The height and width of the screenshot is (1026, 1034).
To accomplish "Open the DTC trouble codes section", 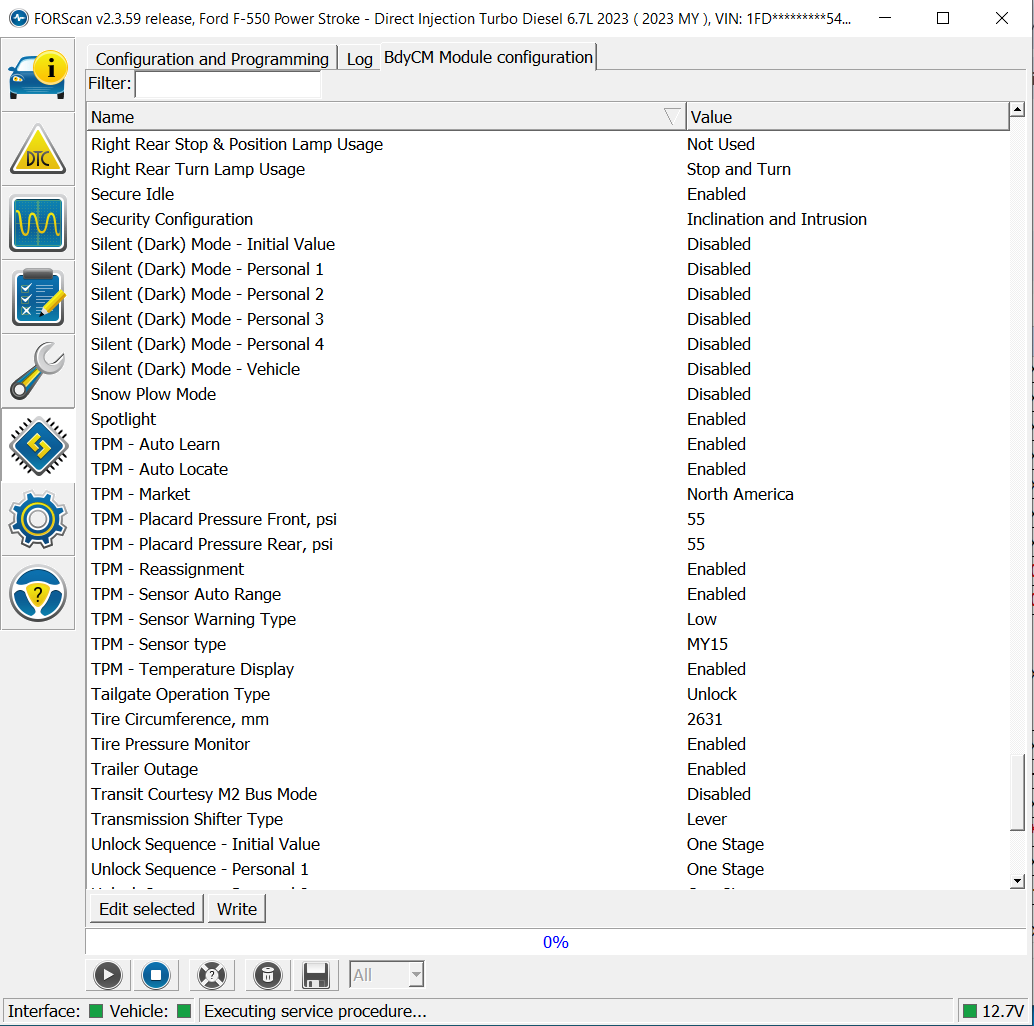I will [x=38, y=149].
